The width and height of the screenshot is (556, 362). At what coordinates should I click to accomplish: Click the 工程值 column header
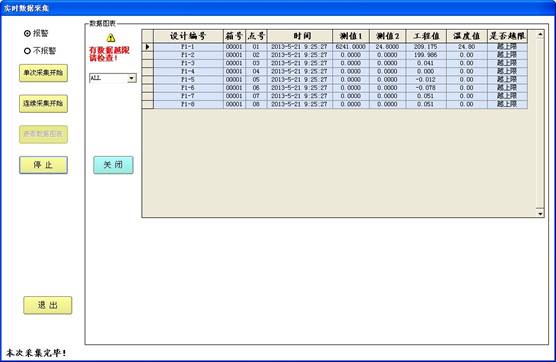tap(426, 36)
